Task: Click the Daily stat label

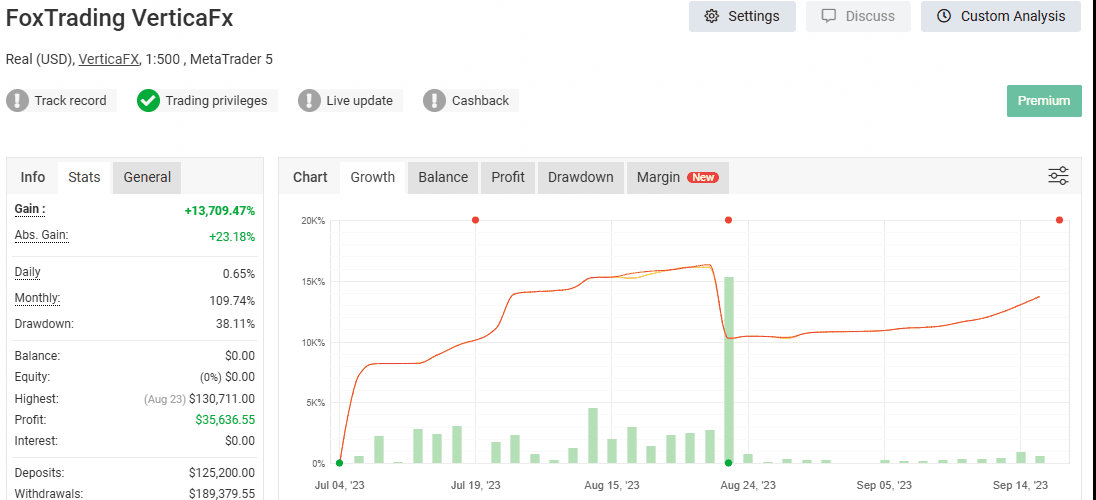Action: point(28,272)
